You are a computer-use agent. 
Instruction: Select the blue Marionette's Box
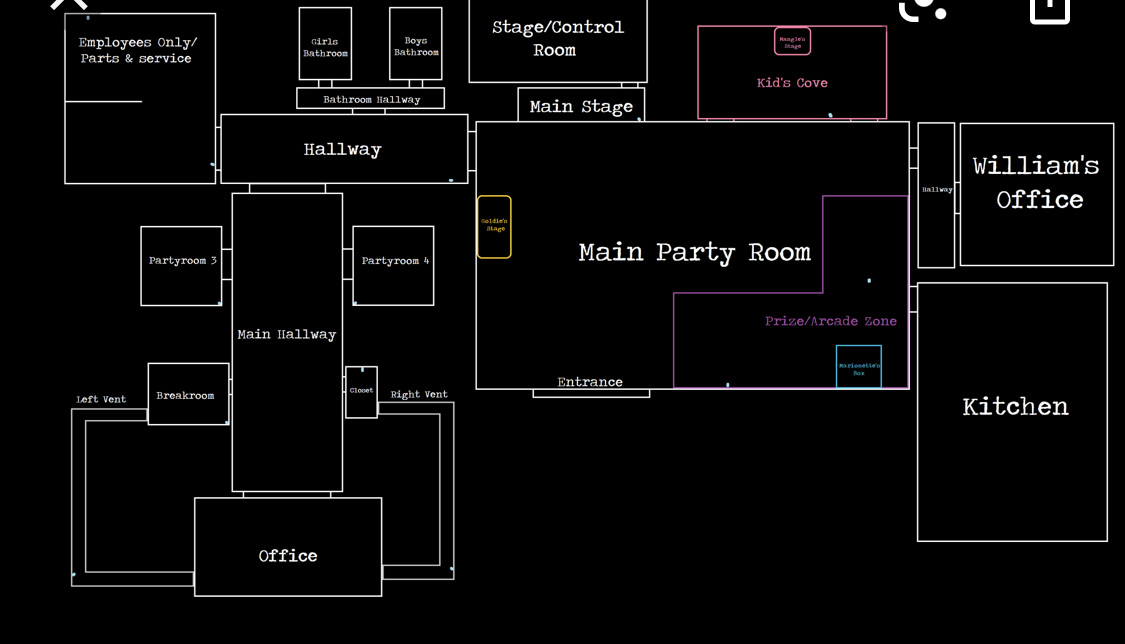click(x=859, y=366)
